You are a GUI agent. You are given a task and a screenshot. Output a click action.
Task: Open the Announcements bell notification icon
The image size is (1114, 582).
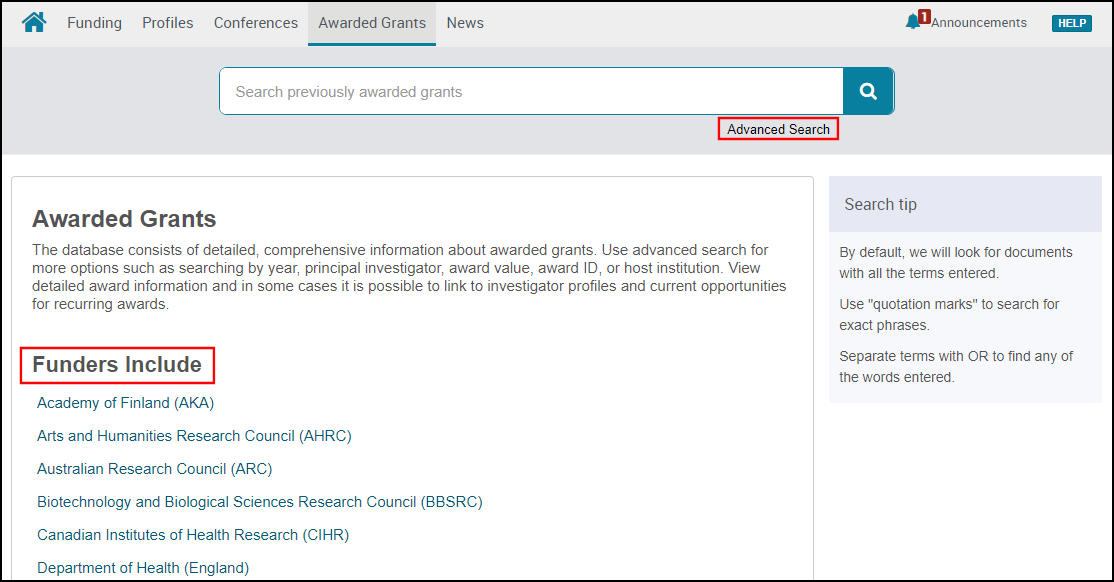click(913, 22)
